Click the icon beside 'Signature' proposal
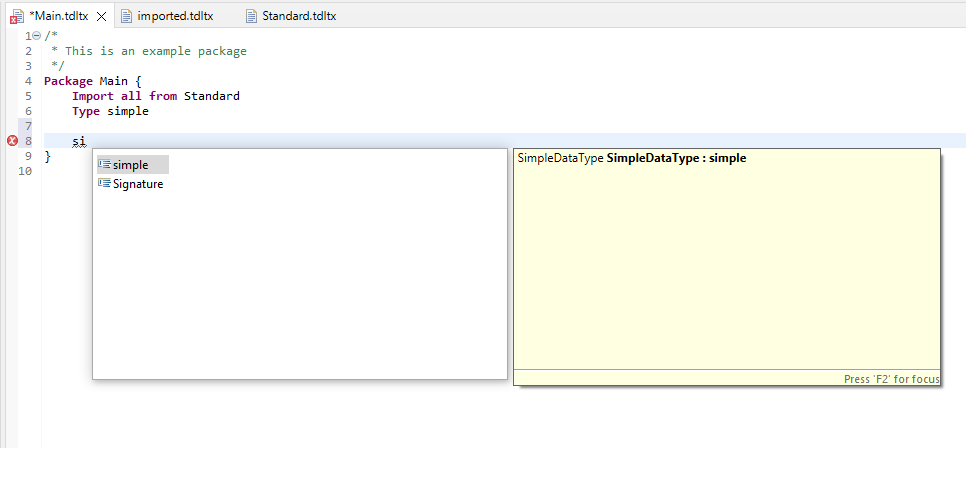This screenshot has width=966, height=492. tap(104, 183)
